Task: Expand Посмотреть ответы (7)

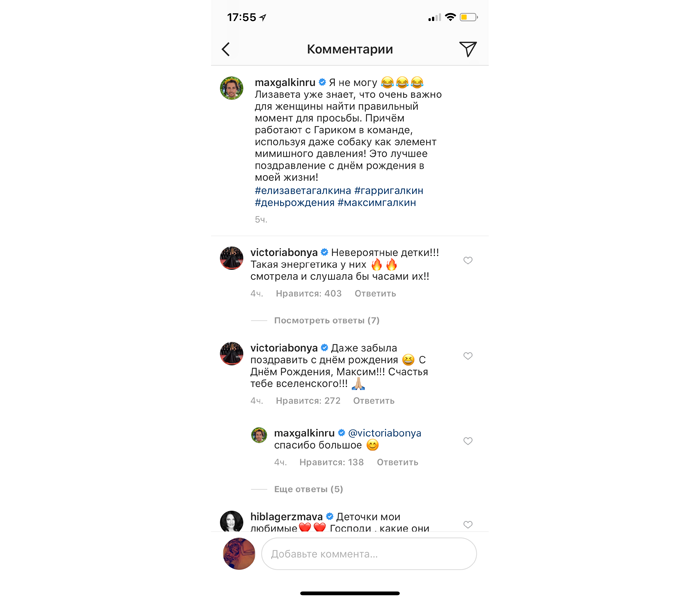Action: point(326,321)
